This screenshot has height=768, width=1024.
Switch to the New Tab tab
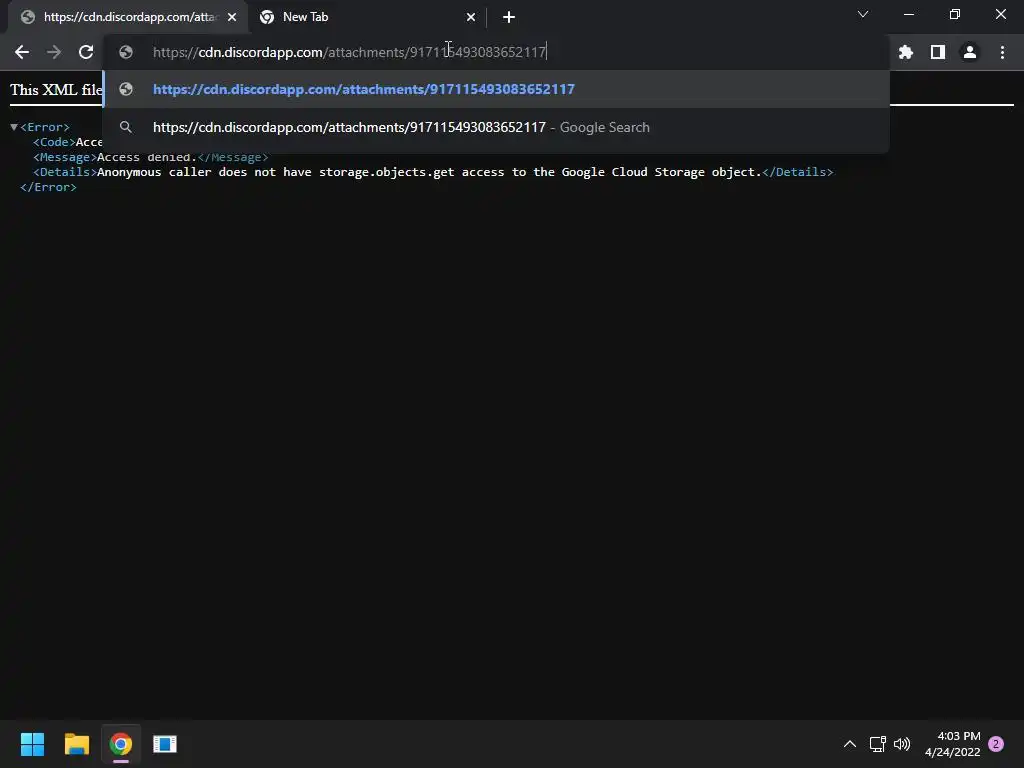pyautogui.click(x=368, y=17)
